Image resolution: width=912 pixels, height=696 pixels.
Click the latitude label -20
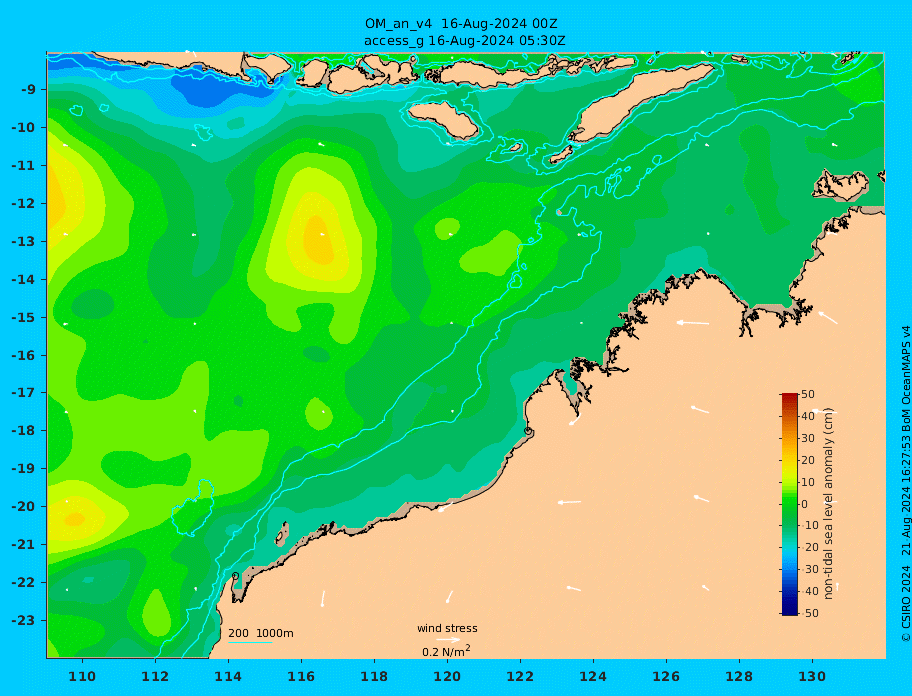point(23,506)
